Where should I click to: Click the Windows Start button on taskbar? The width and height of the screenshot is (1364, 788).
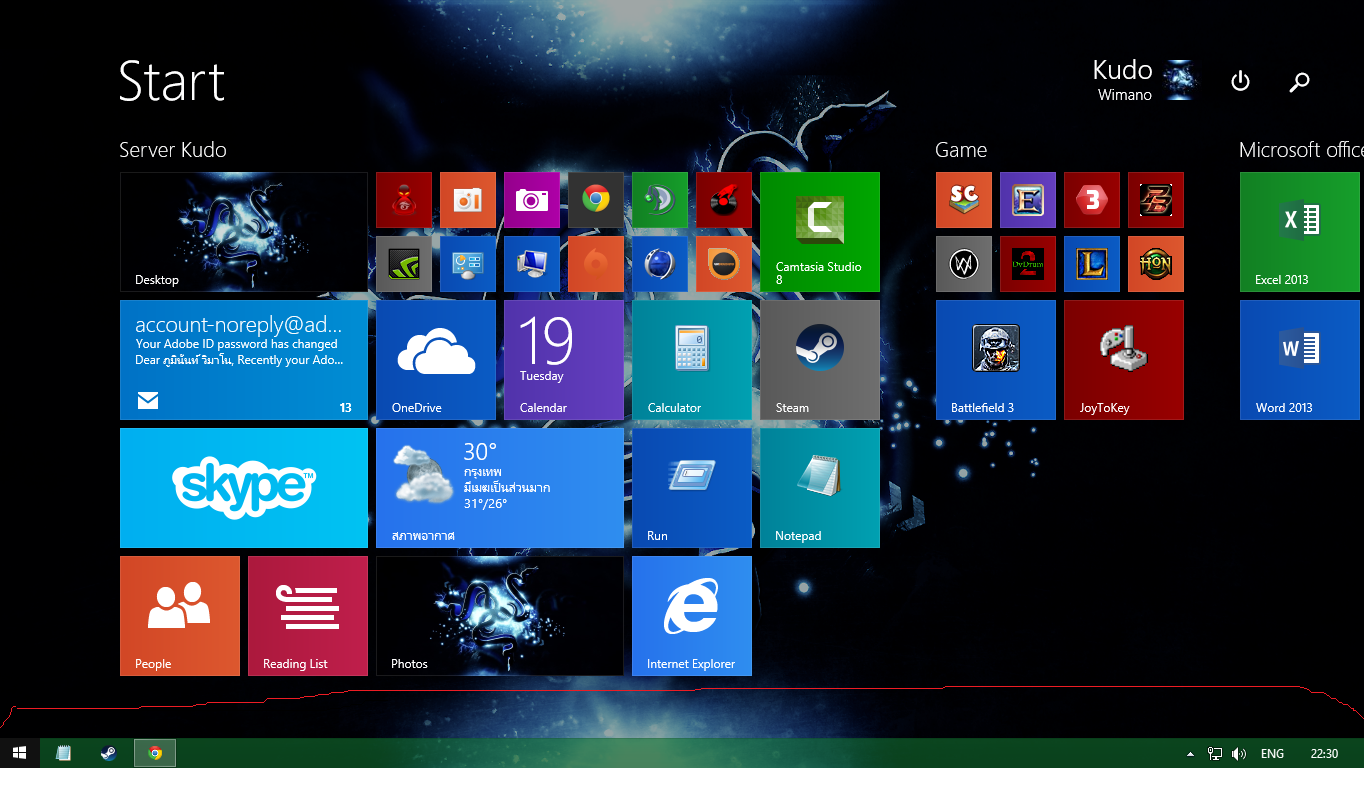19,753
